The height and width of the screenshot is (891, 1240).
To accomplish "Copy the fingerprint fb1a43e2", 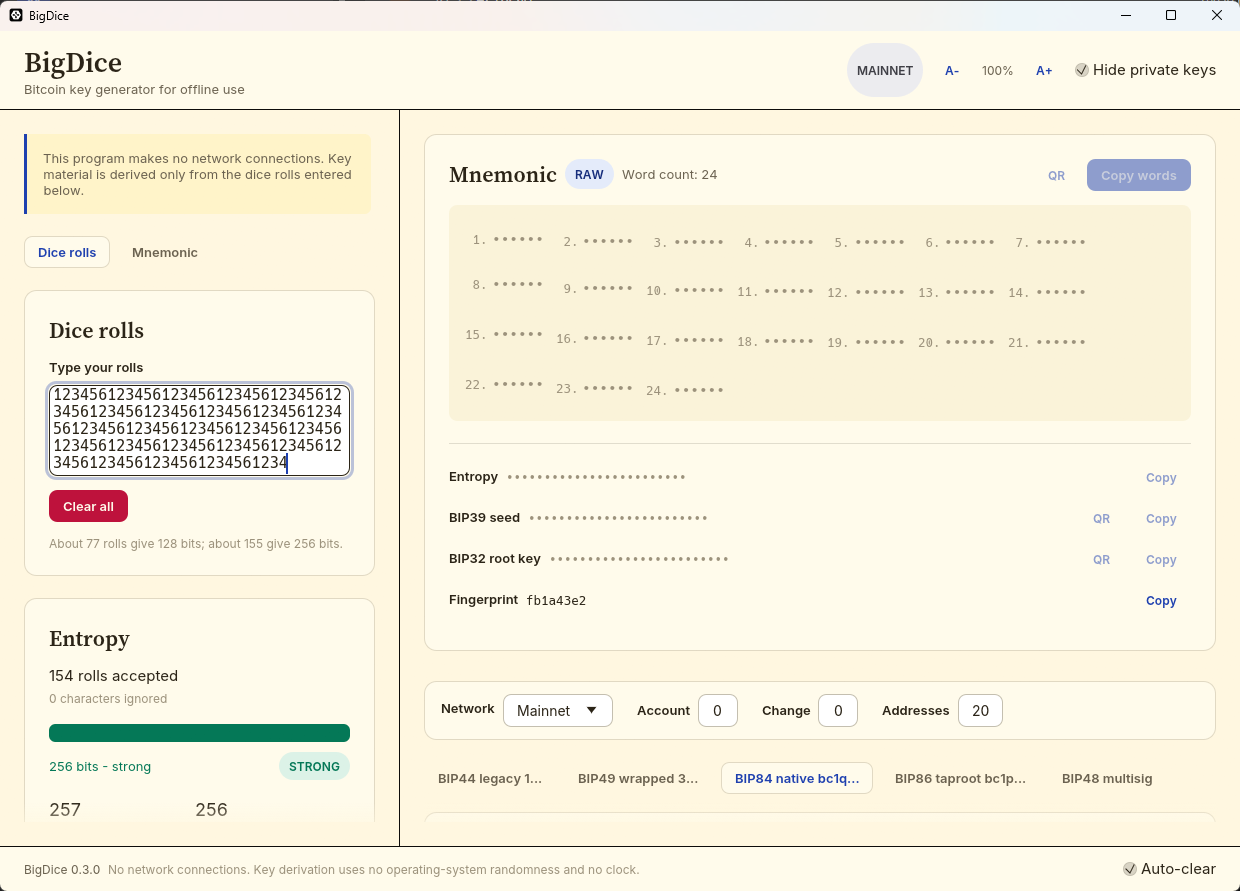I will pyautogui.click(x=1161, y=601).
